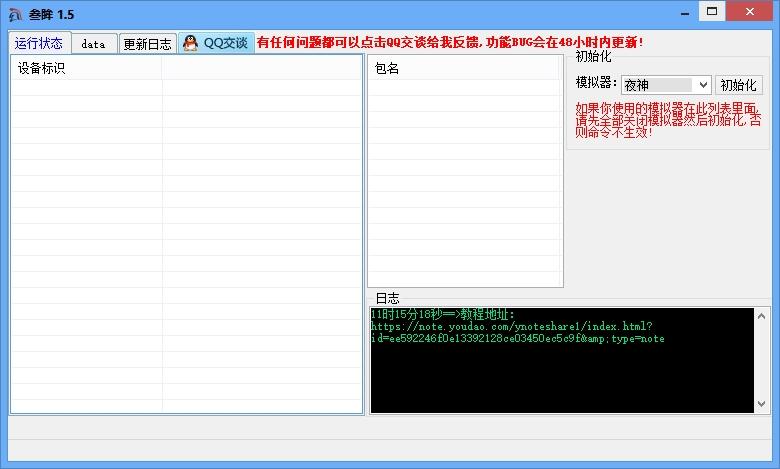Switch to the 运行状态 tab
Viewport: 780px width, 469px height.
[39, 43]
